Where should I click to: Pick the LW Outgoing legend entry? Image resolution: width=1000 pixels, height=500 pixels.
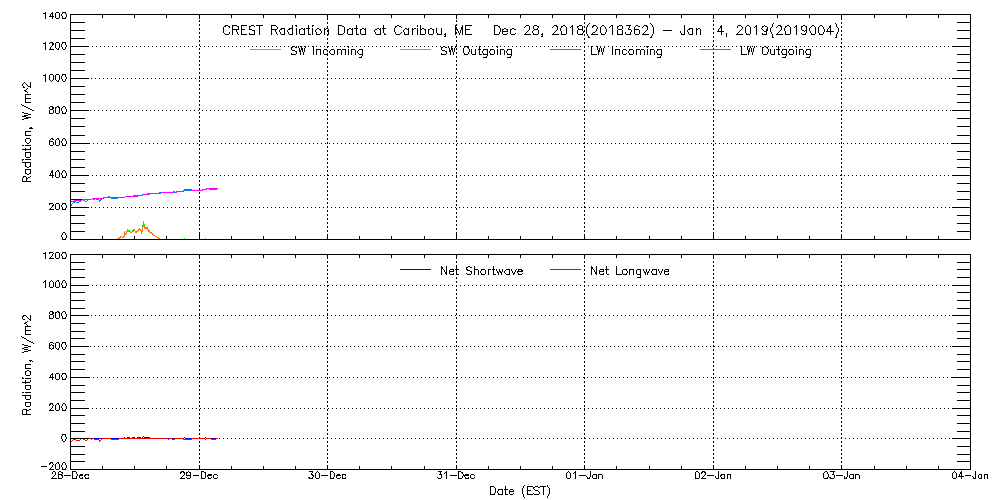click(x=775, y=51)
